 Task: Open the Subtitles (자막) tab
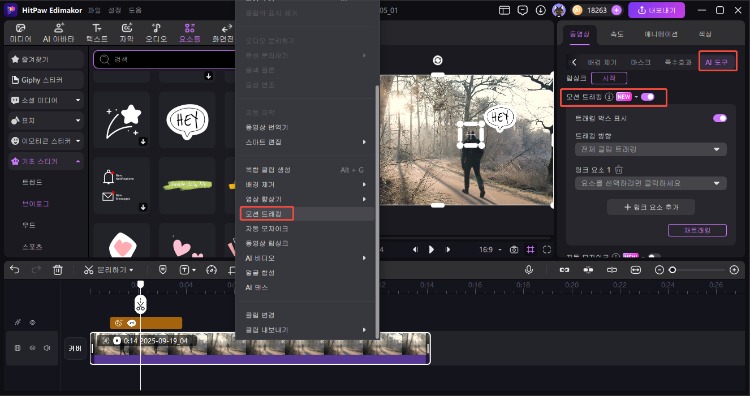pyautogui.click(x=127, y=33)
